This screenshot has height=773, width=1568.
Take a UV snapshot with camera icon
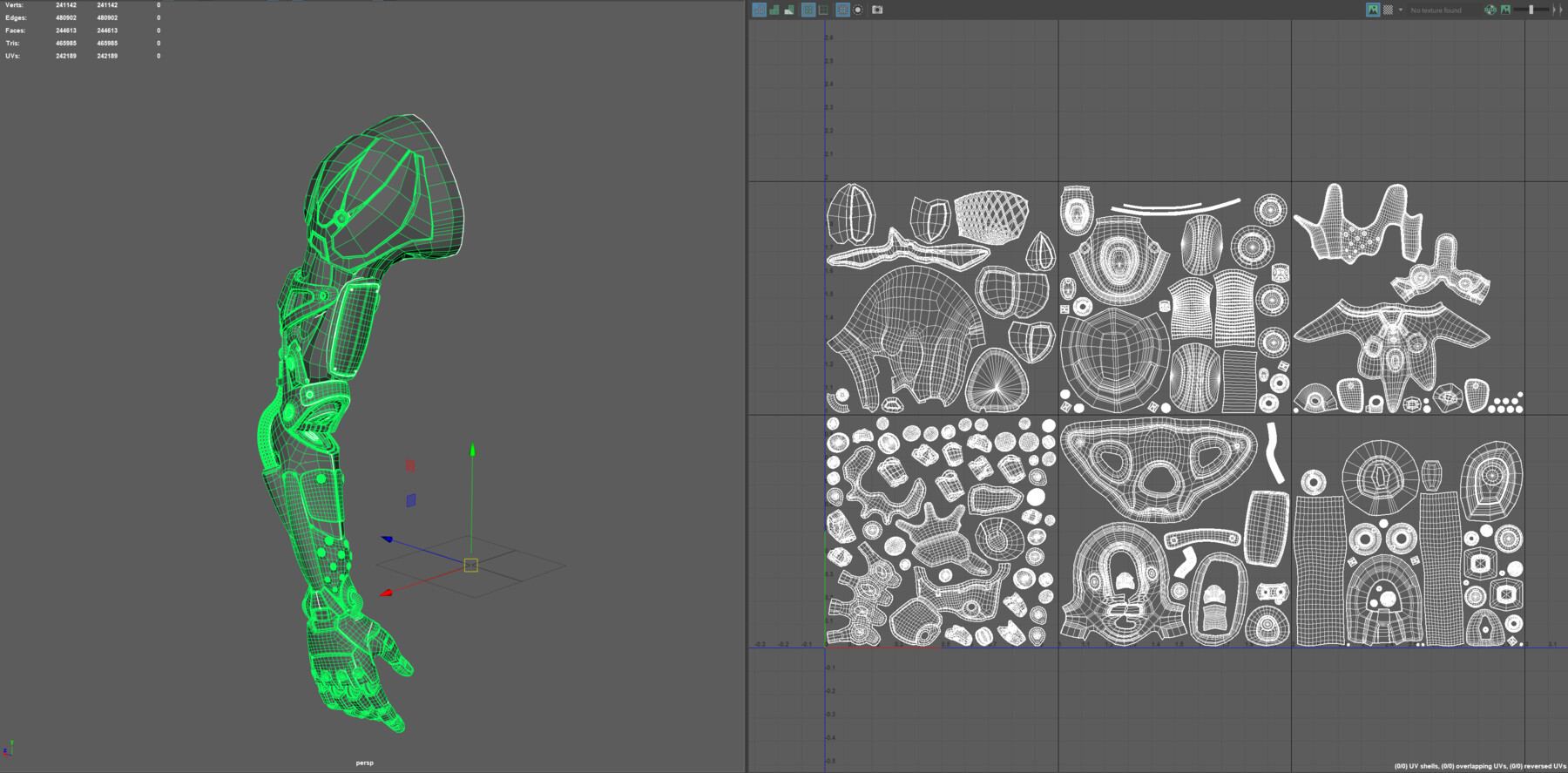(x=877, y=10)
